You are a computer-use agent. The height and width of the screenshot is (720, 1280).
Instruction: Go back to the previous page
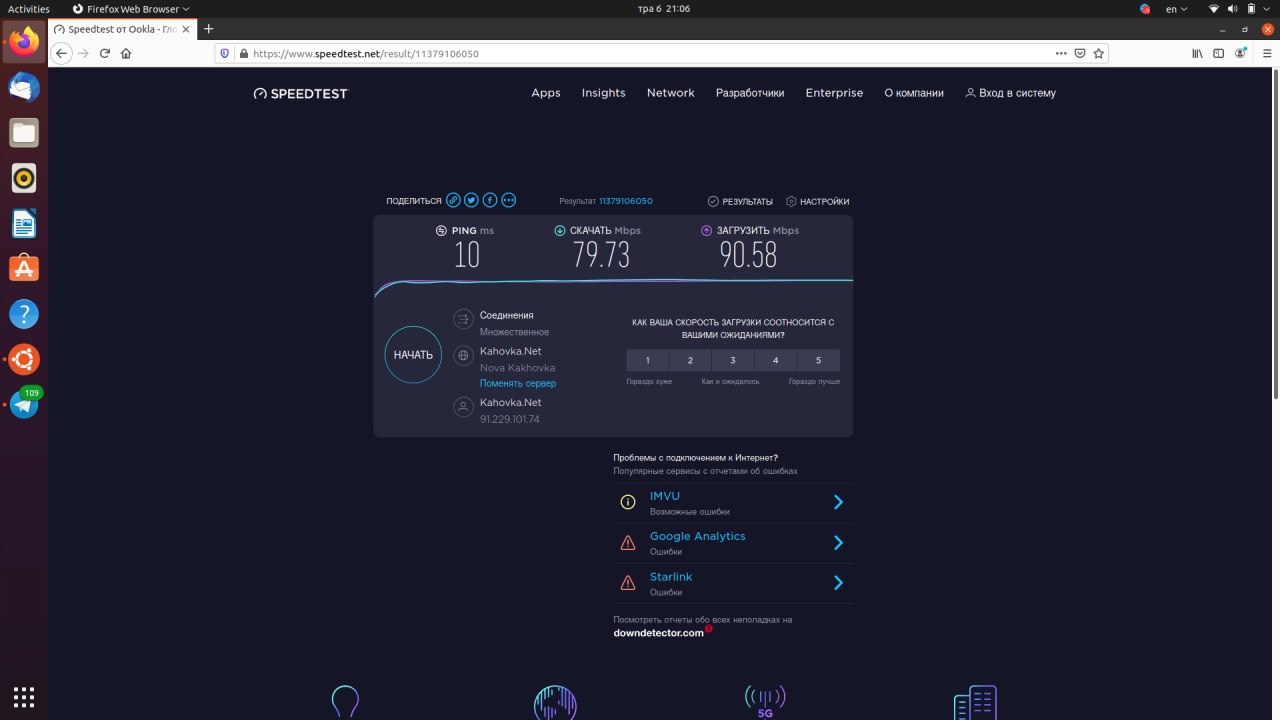pyautogui.click(x=62, y=53)
